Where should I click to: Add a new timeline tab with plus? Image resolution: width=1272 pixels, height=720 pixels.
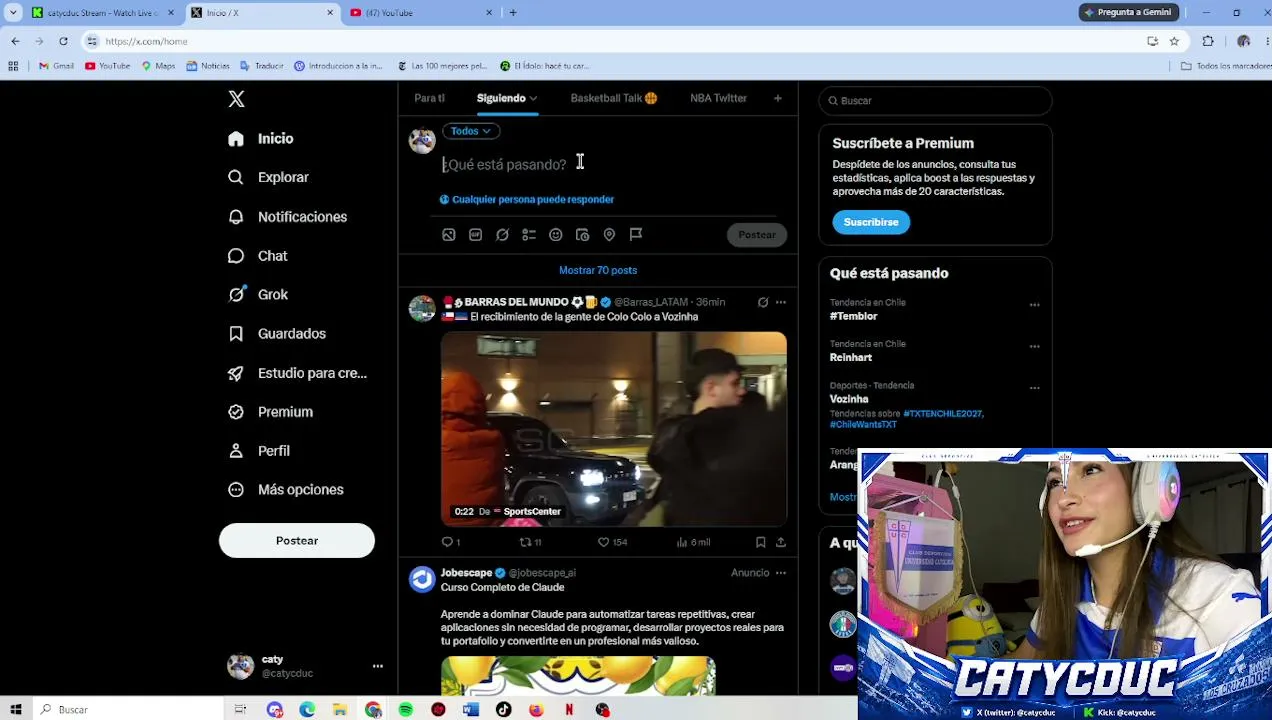click(x=778, y=98)
